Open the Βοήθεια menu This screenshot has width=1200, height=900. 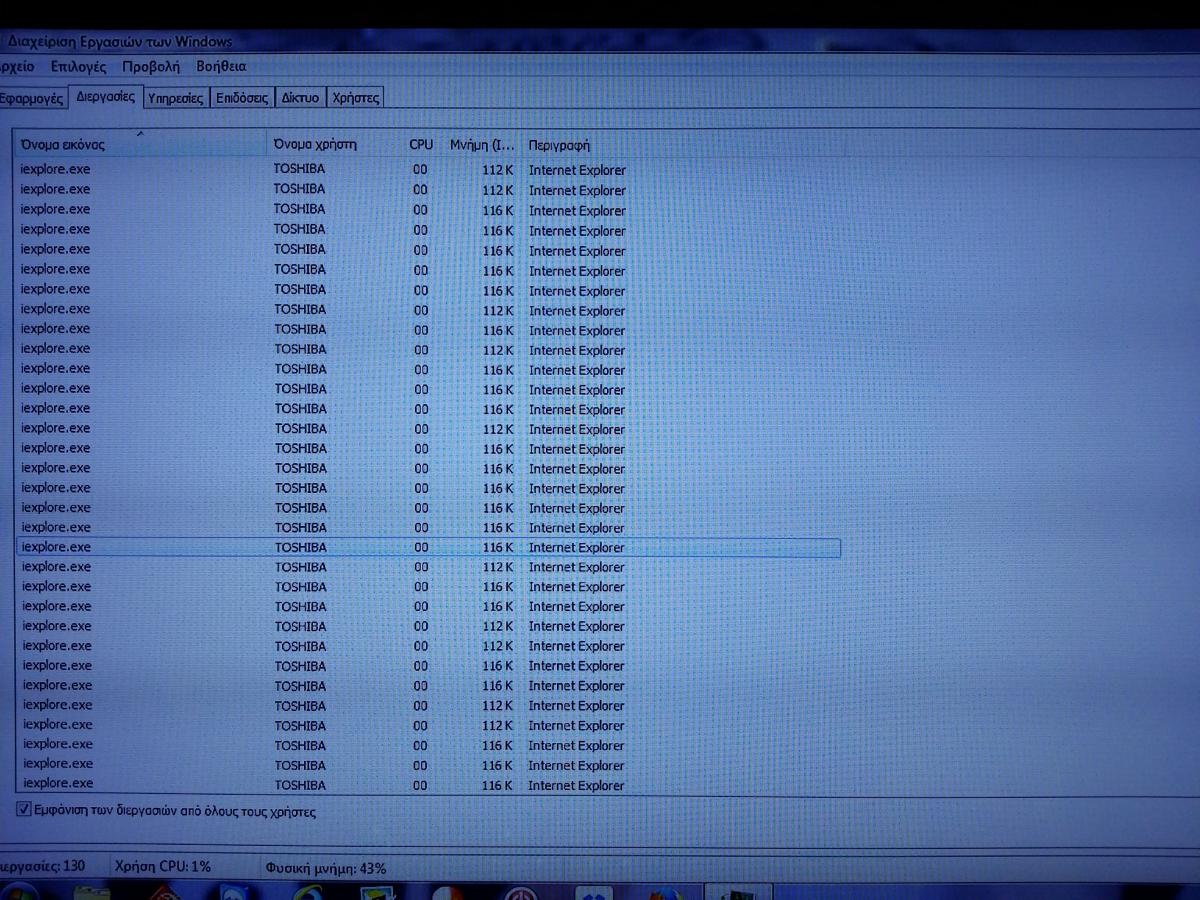point(221,67)
